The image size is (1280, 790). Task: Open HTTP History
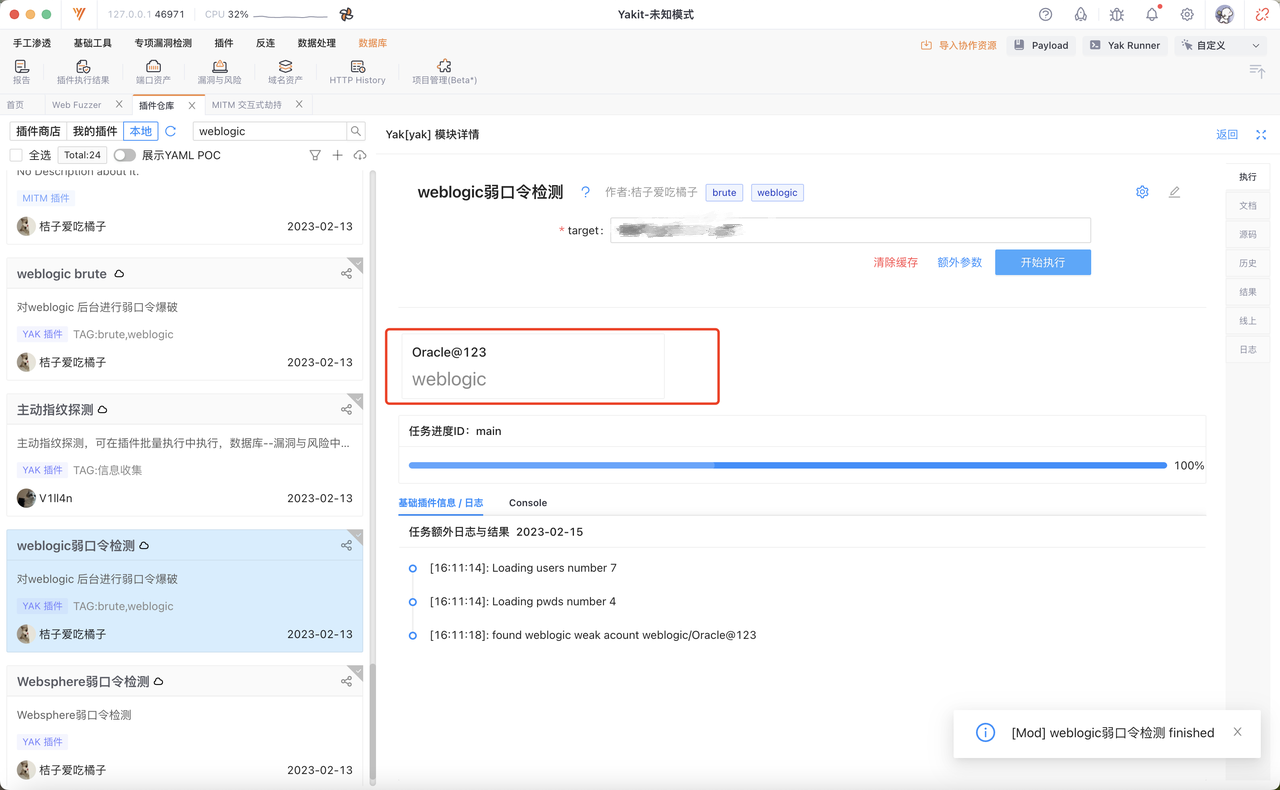point(357,72)
